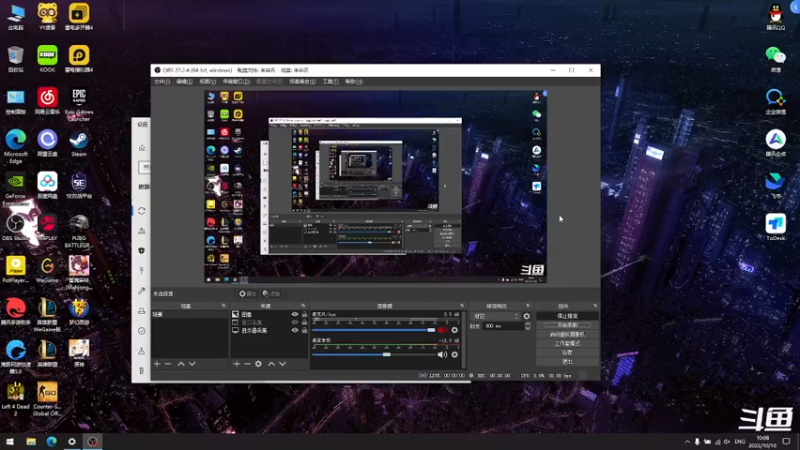The height and width of the screenshot is (450, 800).
Task: Open KOOK desktop shortcut
Action: pyautogui.click(x=47, y=59)
